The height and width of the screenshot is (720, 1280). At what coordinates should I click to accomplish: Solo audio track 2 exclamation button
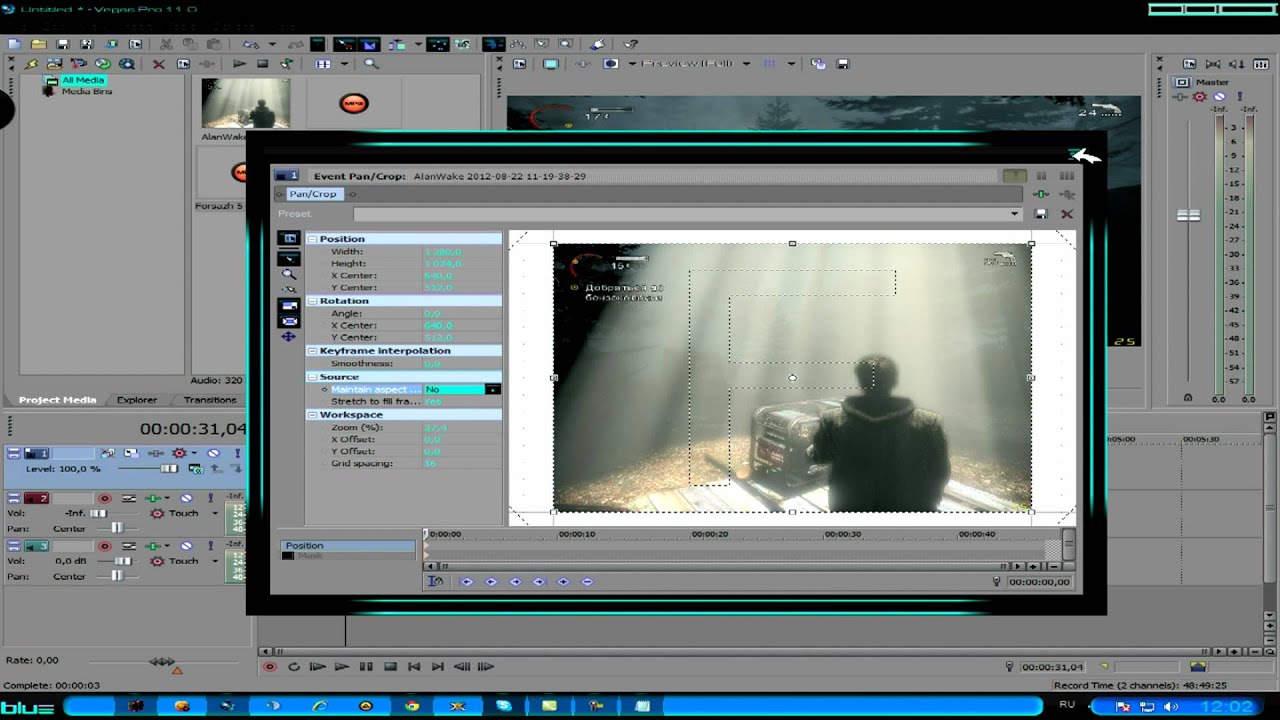click(213, 498)
